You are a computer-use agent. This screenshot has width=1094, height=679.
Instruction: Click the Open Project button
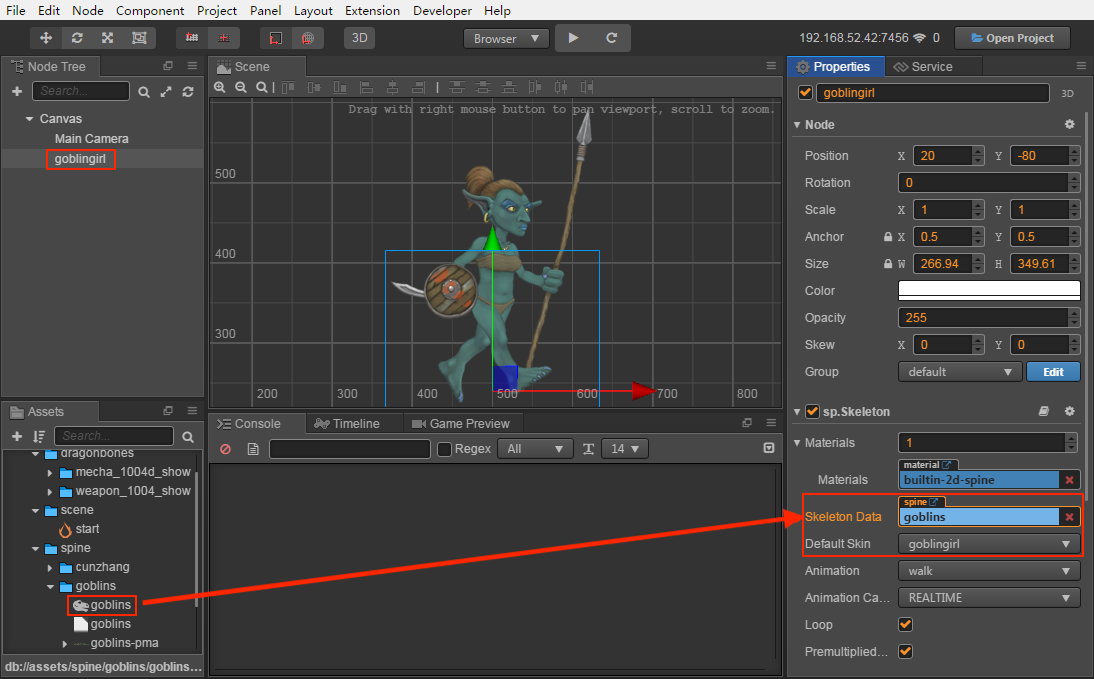click(x=1012, y=38)
